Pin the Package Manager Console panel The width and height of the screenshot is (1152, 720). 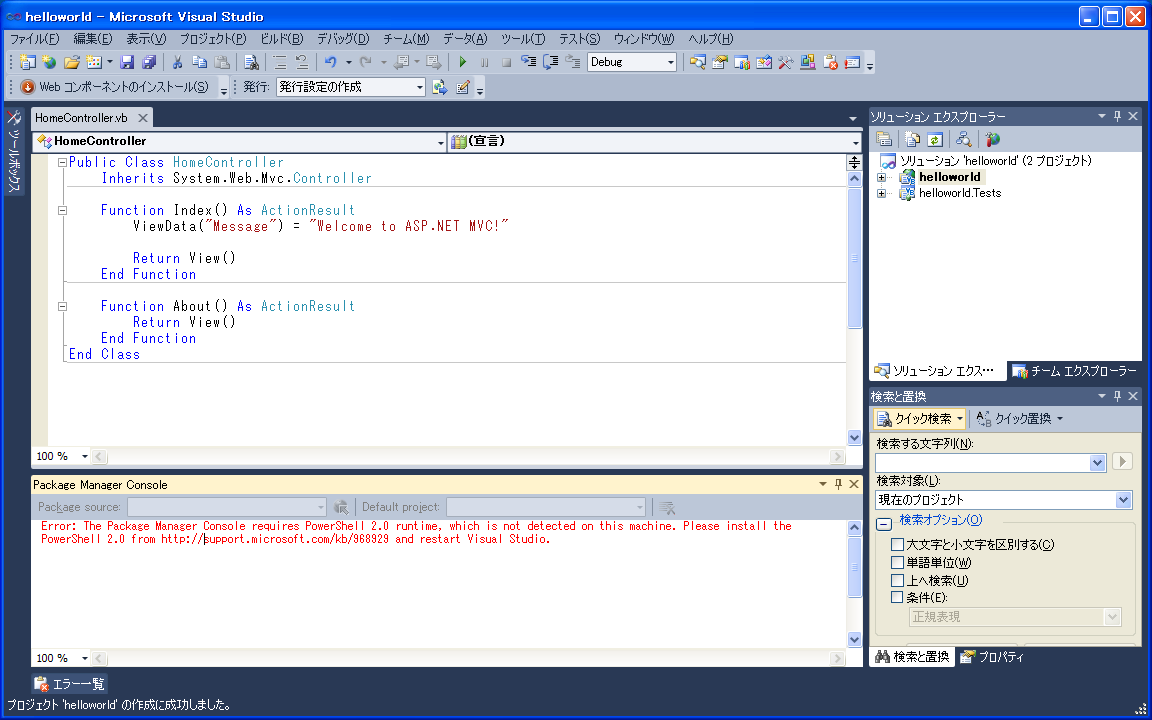pos(838,484)
